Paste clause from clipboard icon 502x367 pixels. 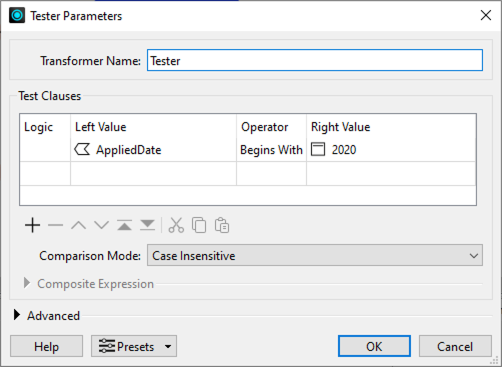[222, 225]
